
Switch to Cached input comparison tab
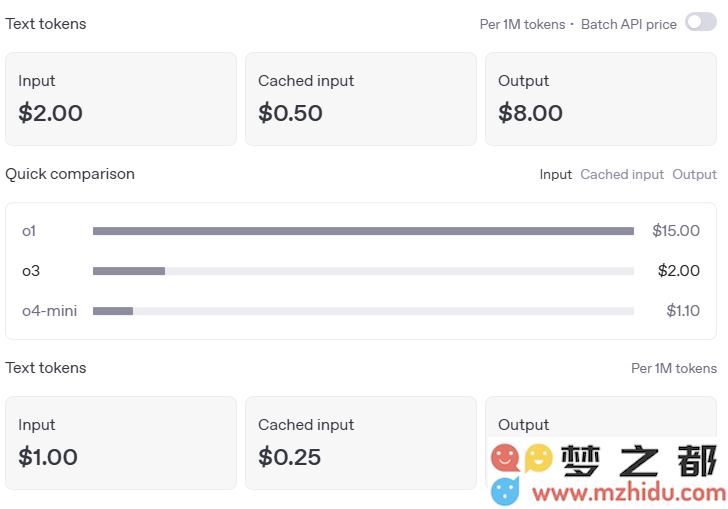[x=622, y=174]
